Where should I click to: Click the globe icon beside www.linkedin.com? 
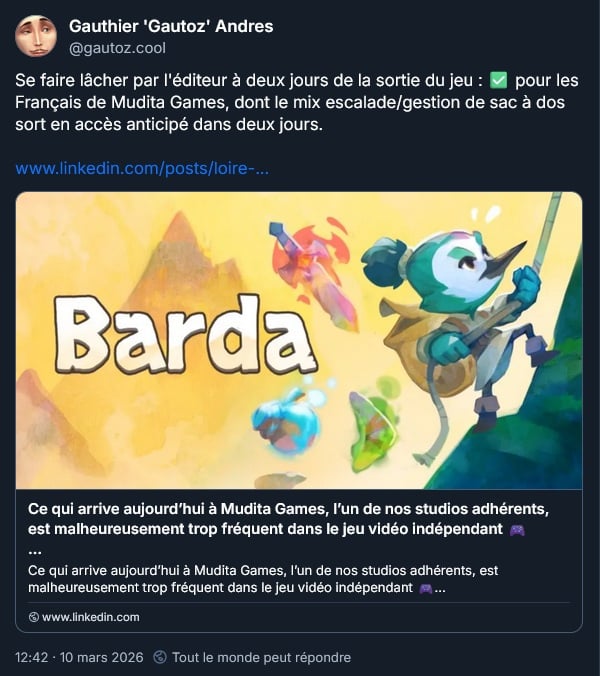pyautogui.click(x=34, y=617)
